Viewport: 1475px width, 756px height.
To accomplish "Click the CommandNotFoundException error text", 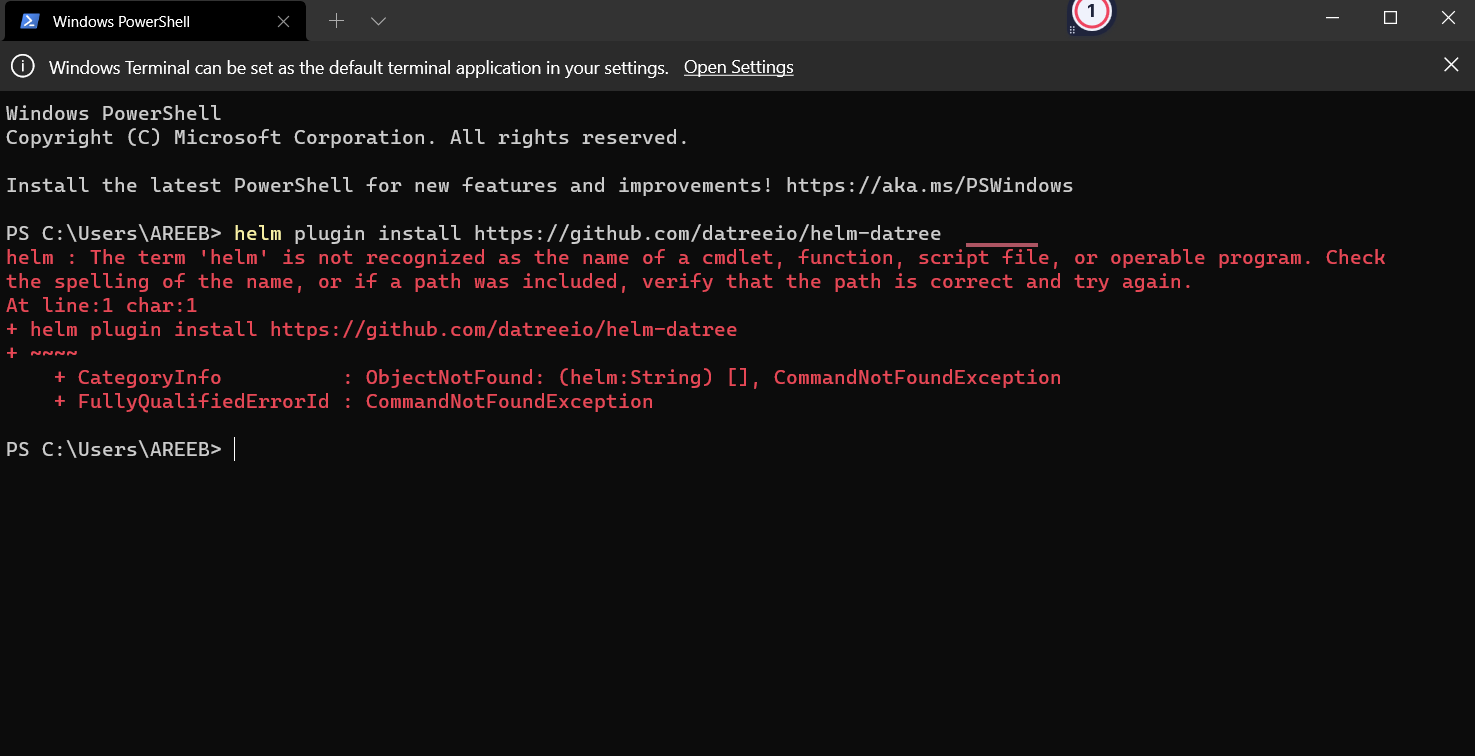I will 915,377.
